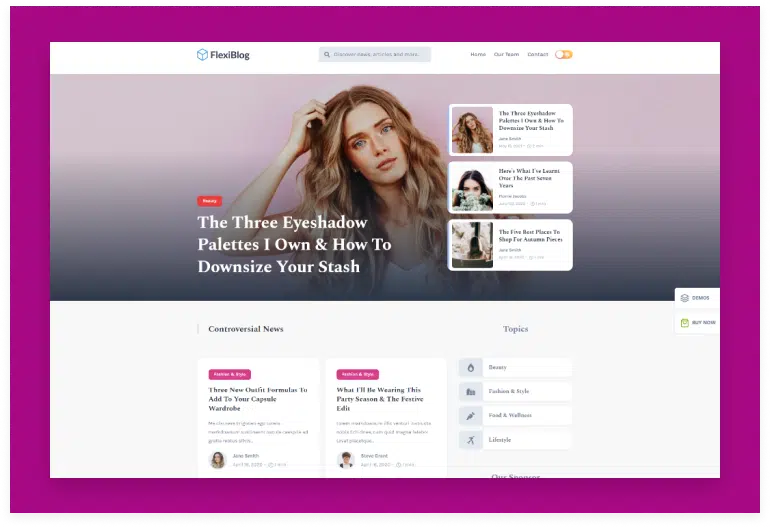Select the Food & Wellness topic
Screen dimensions: 770x527
516,416
